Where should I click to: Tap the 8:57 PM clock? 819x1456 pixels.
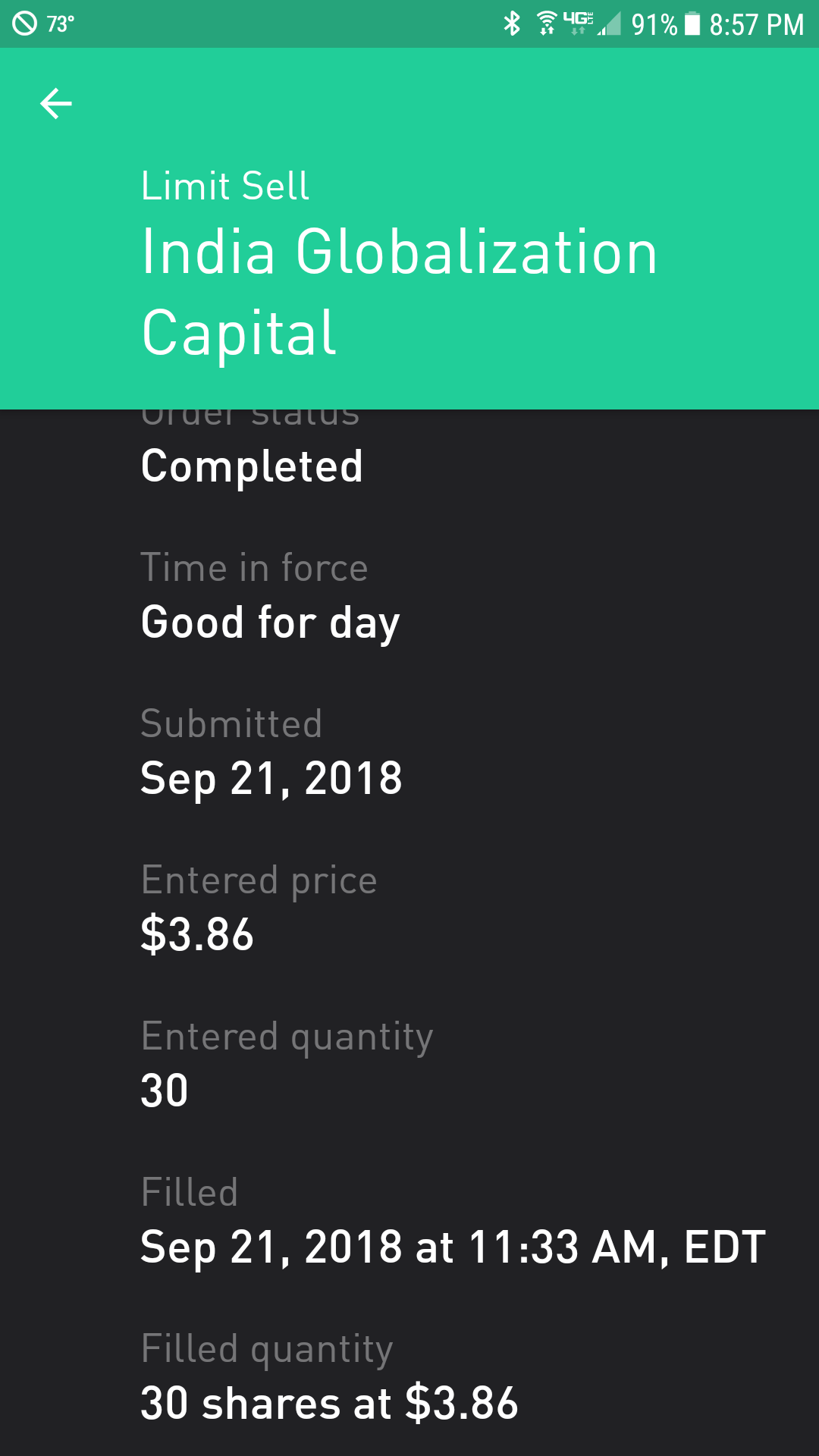[756, 24]
